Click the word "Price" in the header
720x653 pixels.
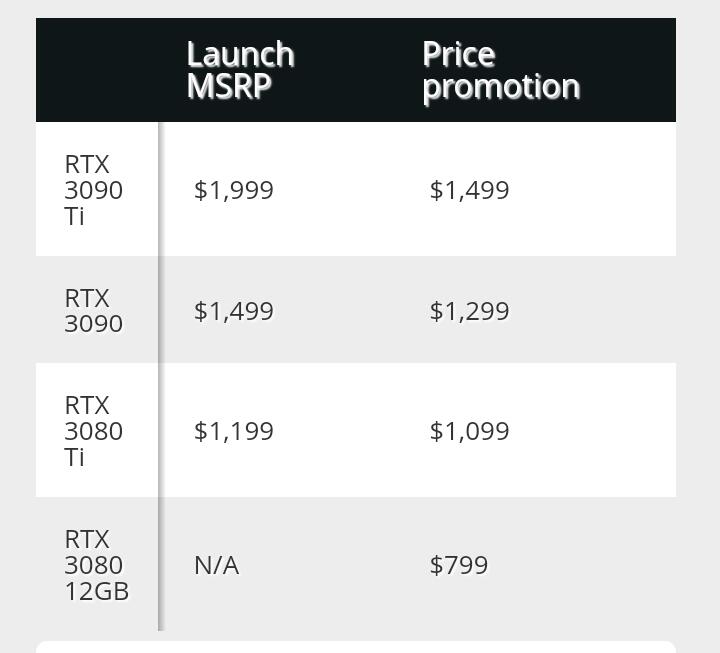click(459, 54)
